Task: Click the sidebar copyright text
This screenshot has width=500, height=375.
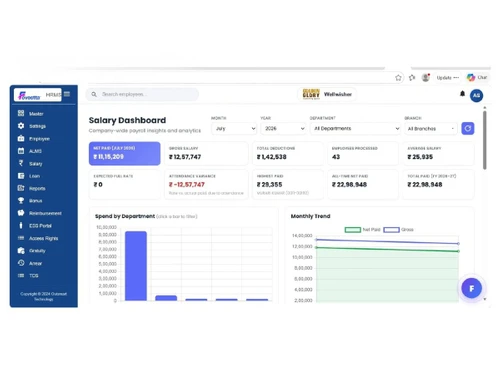Action: [x=44, y=296]
